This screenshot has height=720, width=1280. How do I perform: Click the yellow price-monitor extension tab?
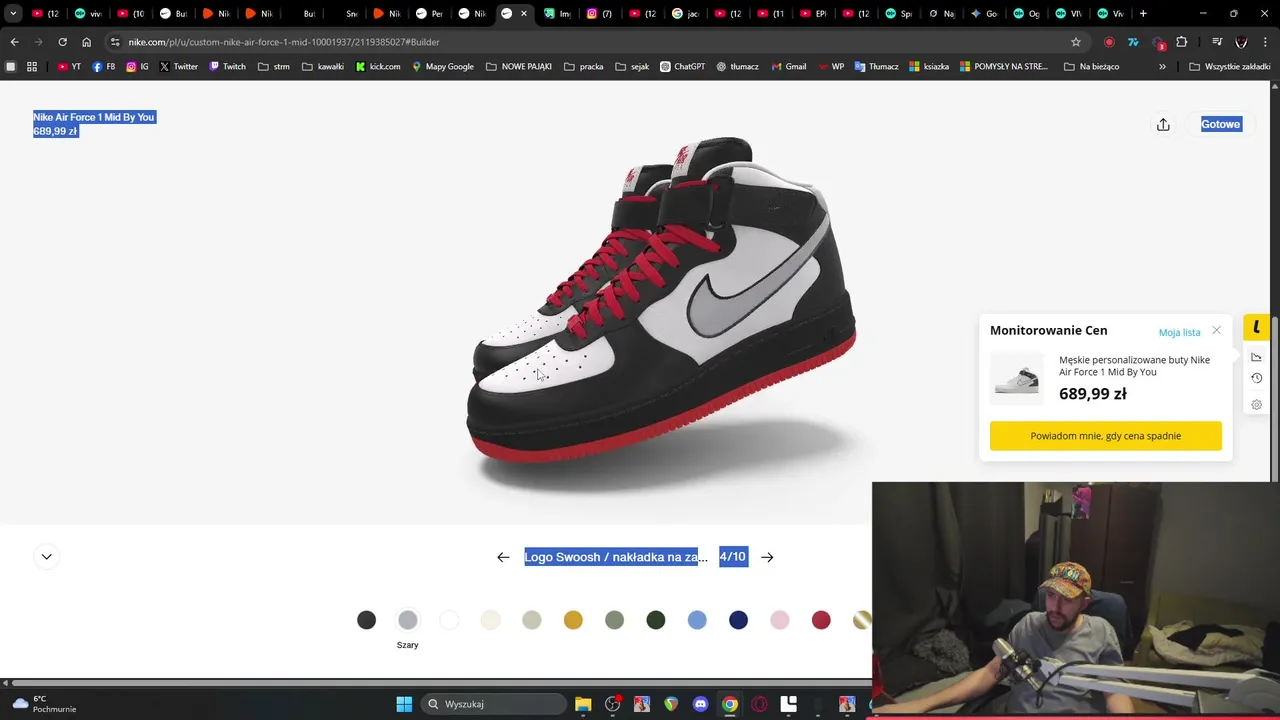[1256, 327]
